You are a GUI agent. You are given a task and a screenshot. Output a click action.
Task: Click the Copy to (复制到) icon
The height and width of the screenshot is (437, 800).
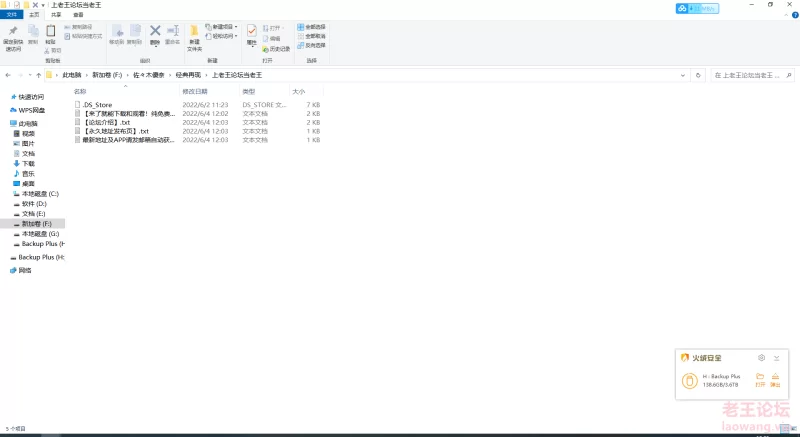pyautogui.click(x=135, y=35)
